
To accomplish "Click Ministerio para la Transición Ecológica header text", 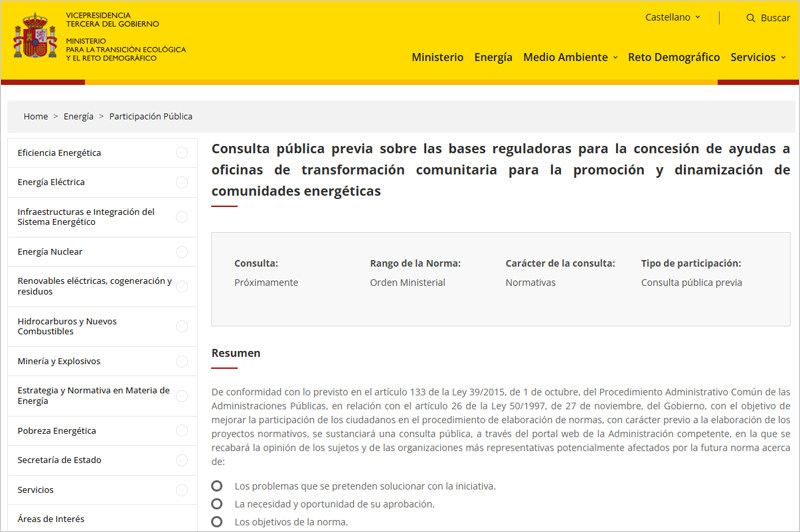I will (126, 49).
